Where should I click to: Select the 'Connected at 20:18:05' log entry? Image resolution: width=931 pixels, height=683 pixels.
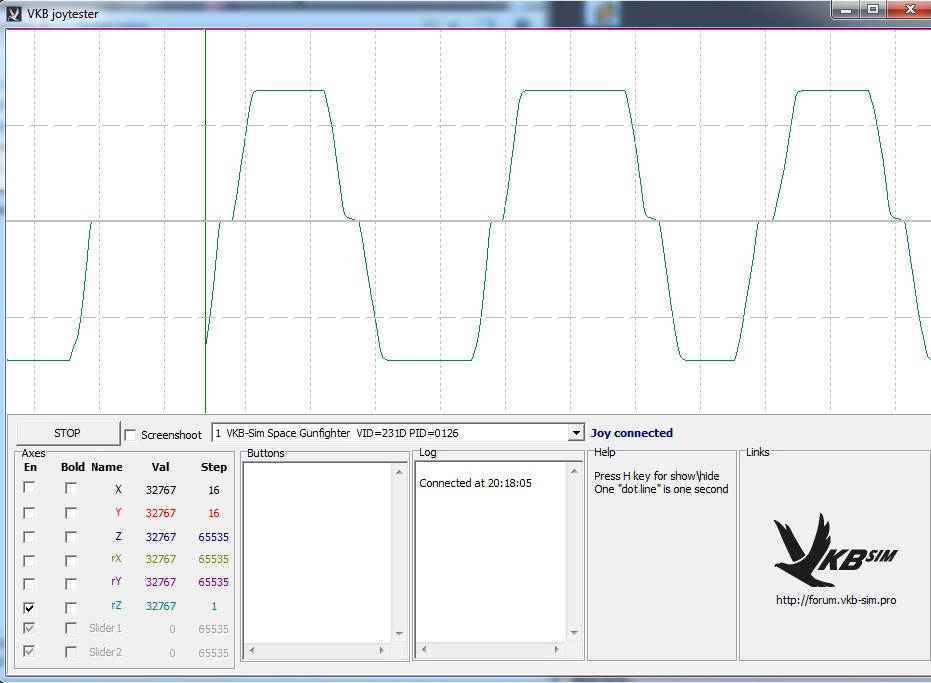[476, 483]
